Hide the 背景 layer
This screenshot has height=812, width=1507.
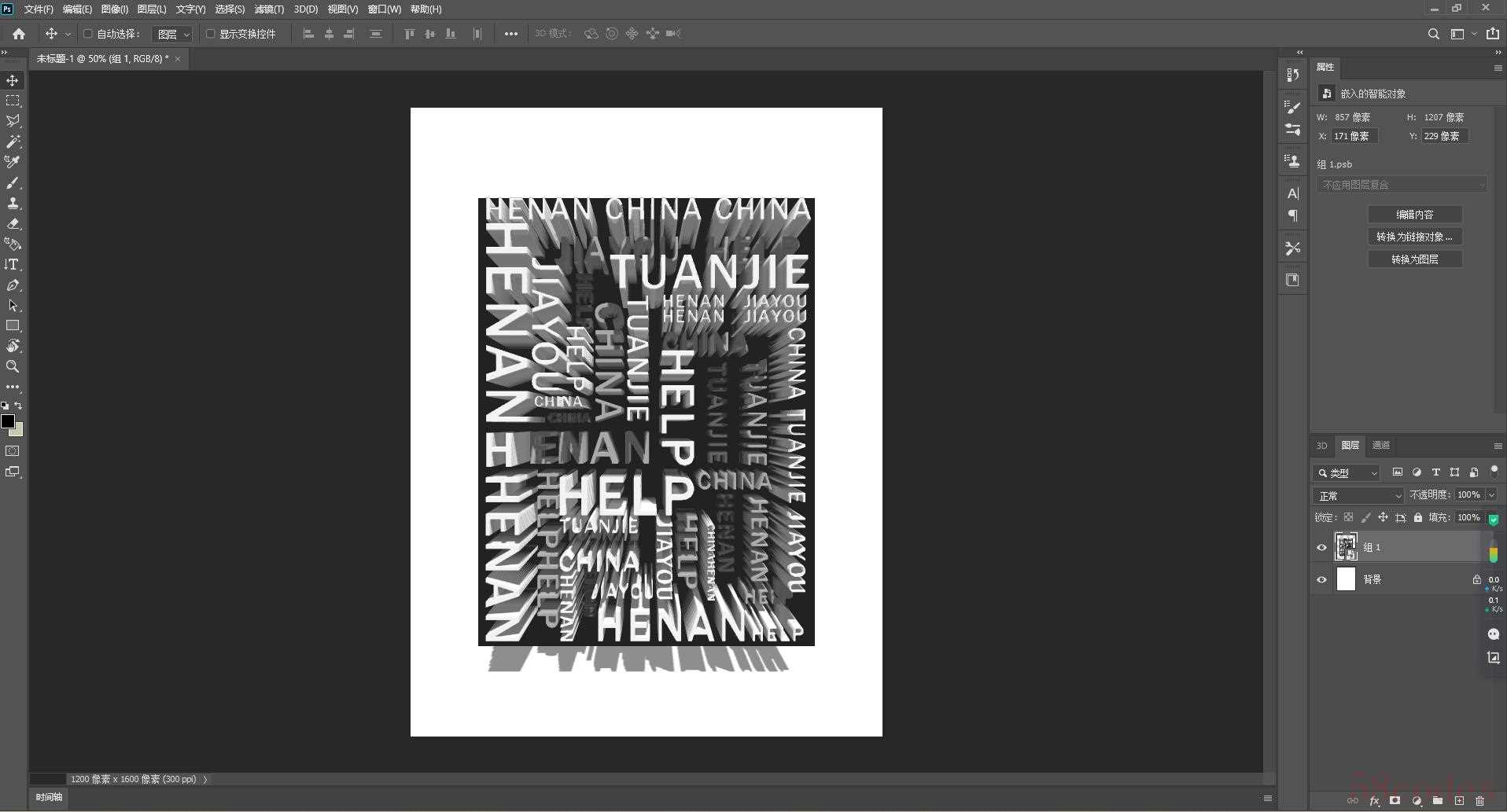1321,580
